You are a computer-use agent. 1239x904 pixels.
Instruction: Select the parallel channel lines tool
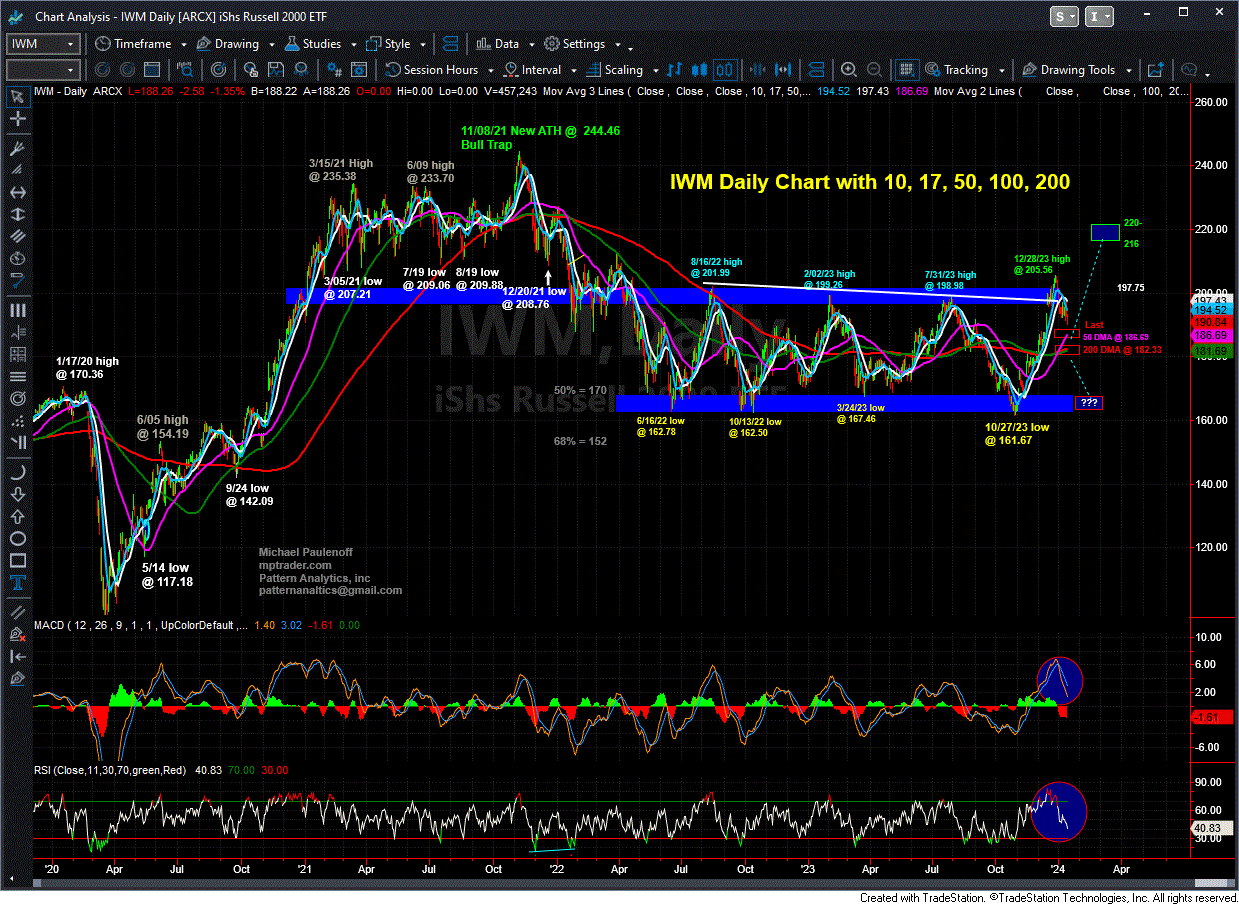point(17,237)
